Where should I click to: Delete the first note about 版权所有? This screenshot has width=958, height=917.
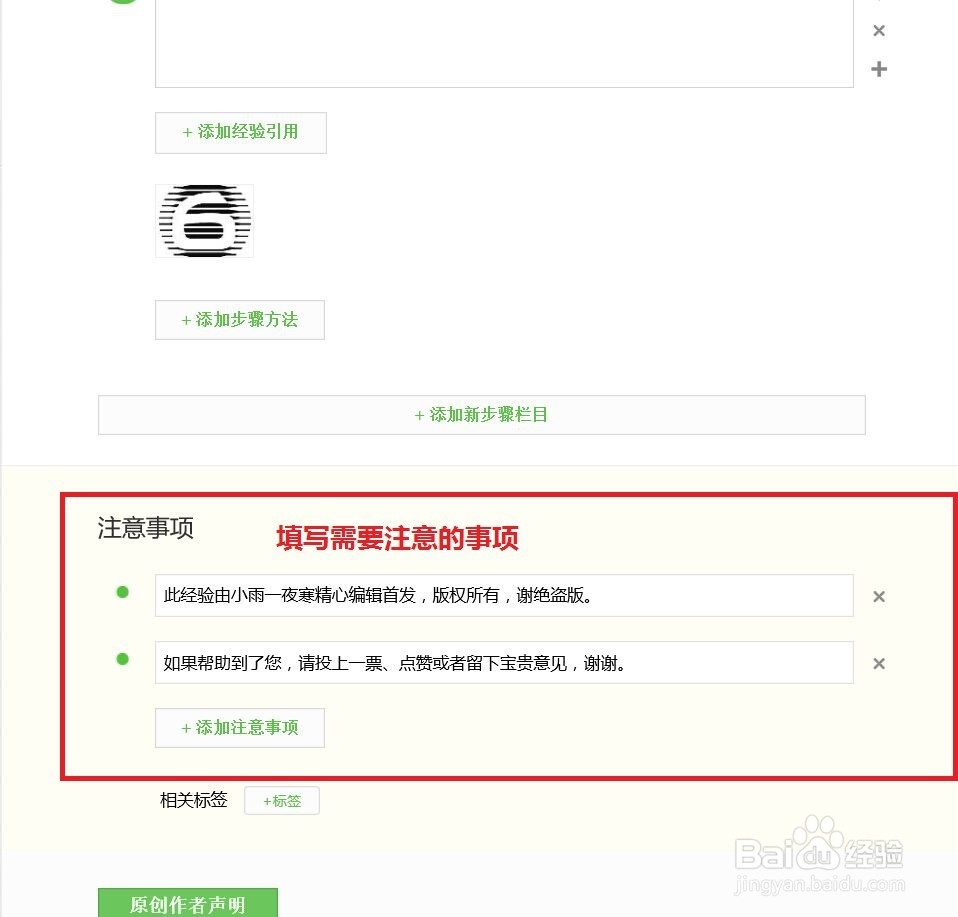point(879,596)
